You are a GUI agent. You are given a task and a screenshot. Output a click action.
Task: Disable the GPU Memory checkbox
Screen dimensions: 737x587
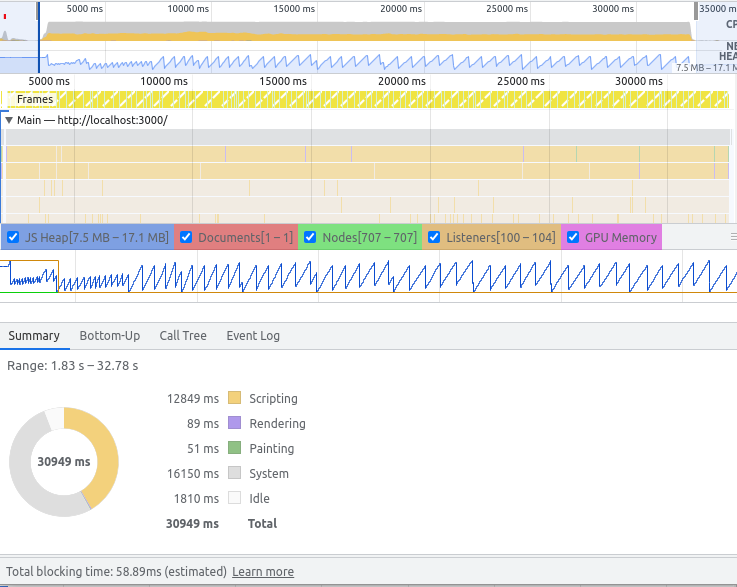[573, 237]
